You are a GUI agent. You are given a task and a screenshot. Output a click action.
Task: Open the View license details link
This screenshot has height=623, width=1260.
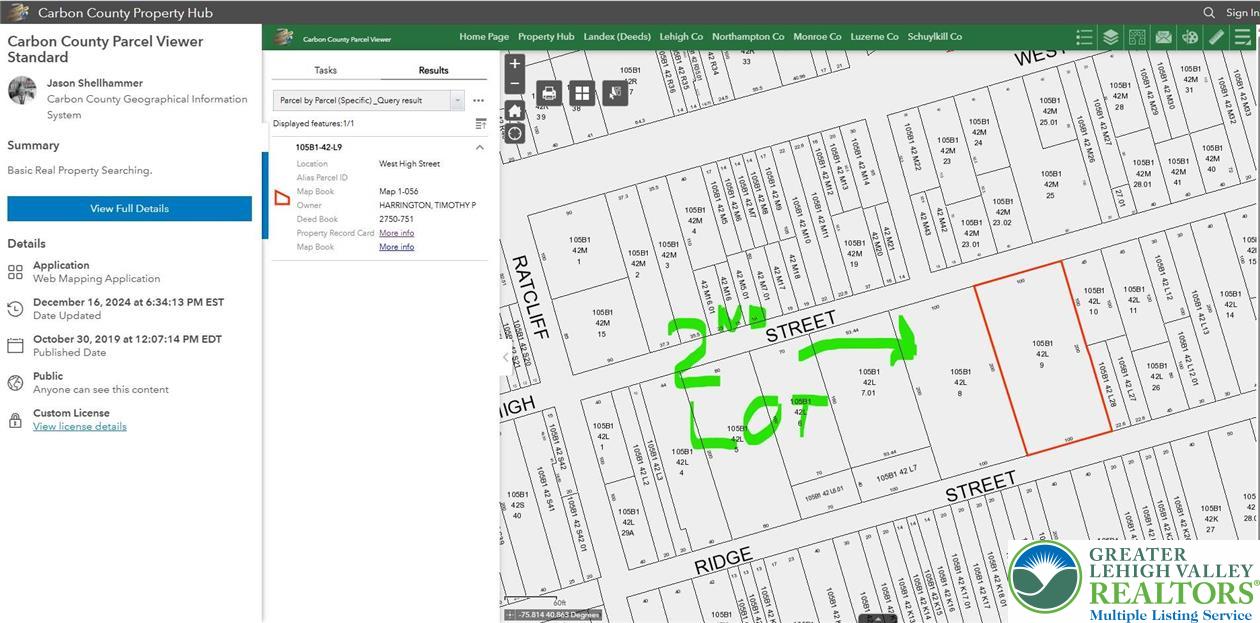tap(80, 426)
